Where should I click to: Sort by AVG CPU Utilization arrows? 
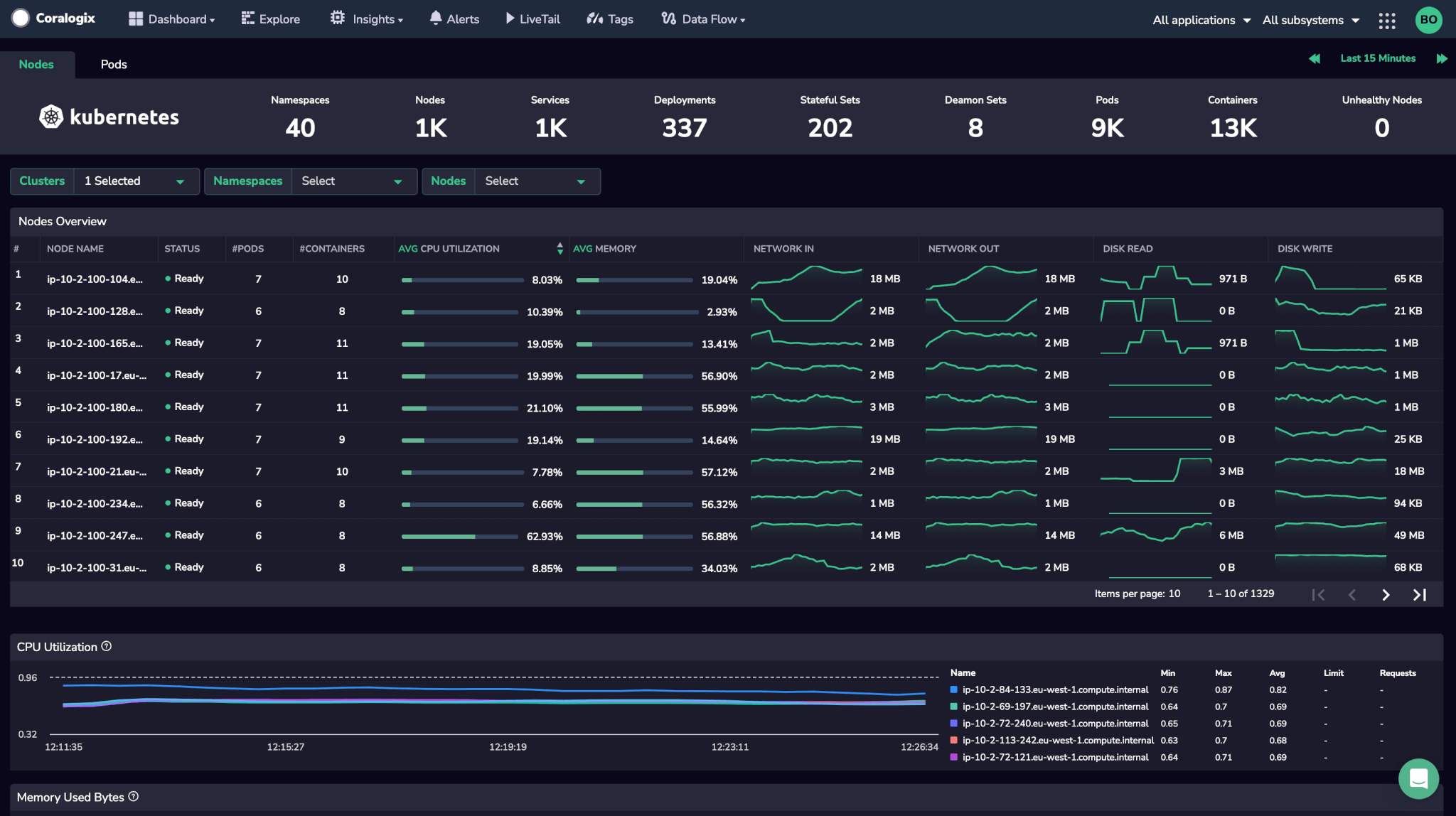click(560, 248)
